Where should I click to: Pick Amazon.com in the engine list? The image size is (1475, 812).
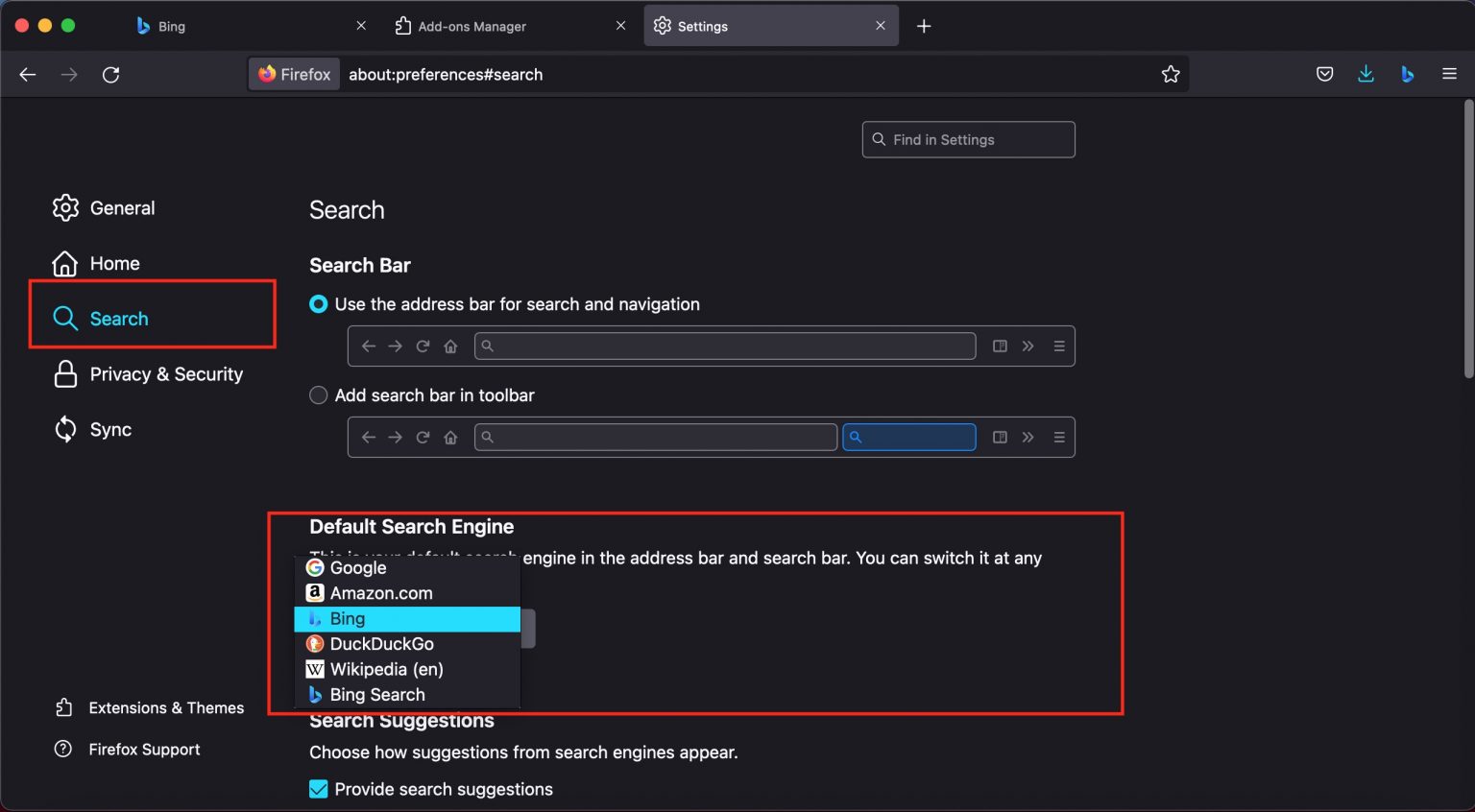coord(381,593)
